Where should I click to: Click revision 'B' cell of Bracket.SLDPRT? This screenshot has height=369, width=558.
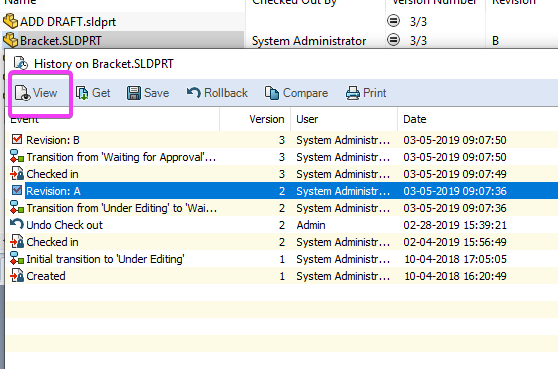pos(495,41)
